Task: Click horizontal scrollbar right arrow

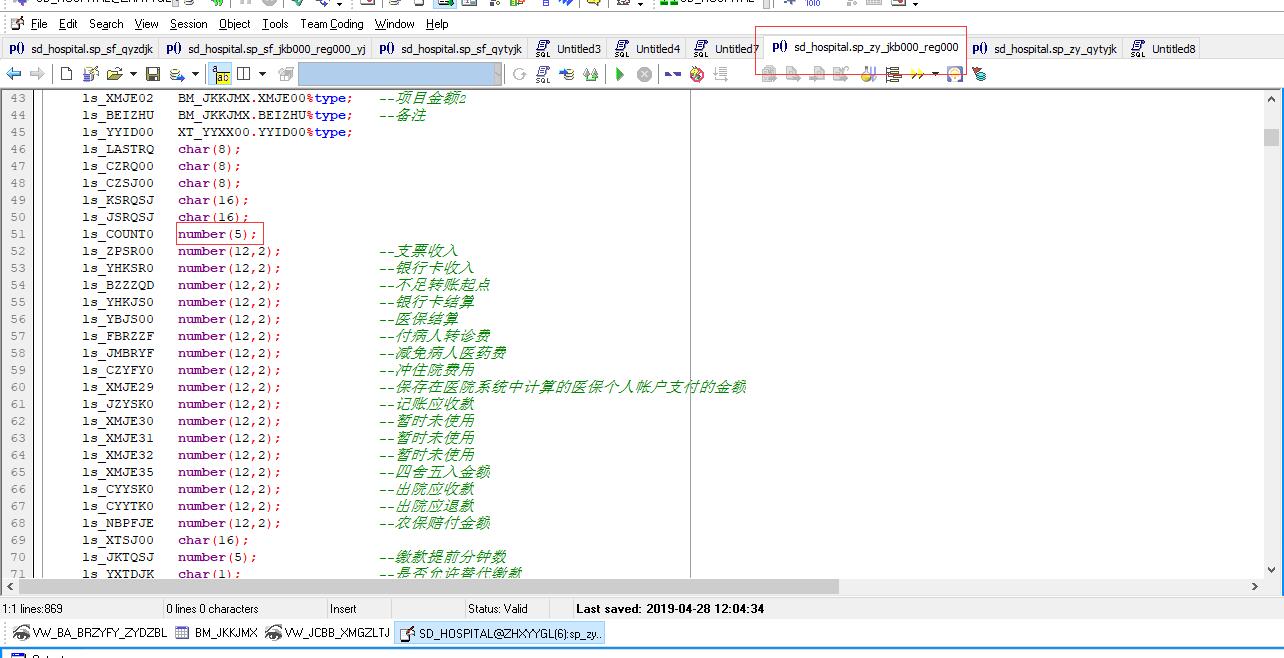Action: [x=1255, y=587]
